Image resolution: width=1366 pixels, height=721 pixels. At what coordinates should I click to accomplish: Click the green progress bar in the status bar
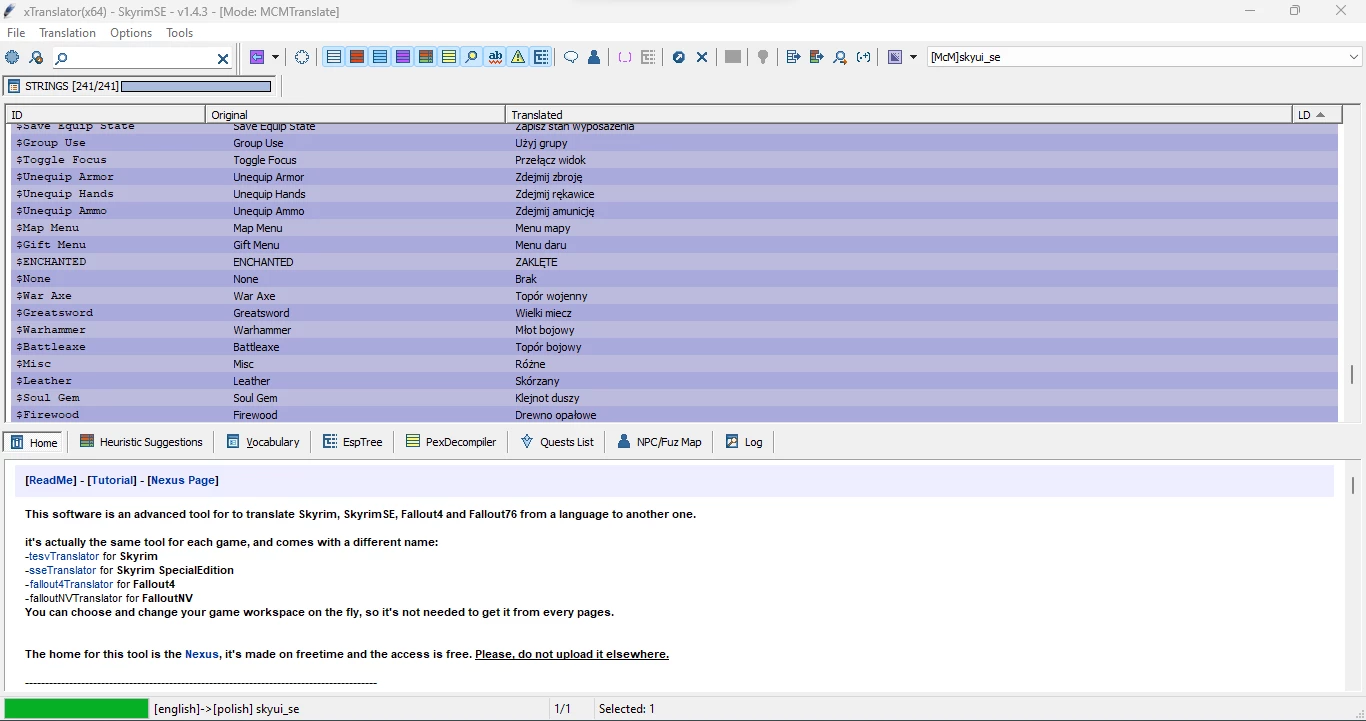click(77, 708)
